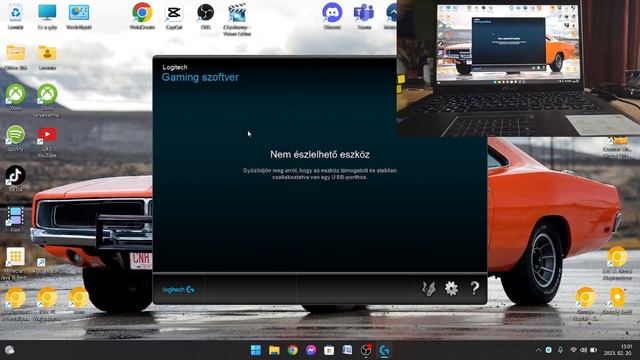This screenshot has height=360, width=640.
Task: Click the Logitech G logo
Action: click(178, 289)
